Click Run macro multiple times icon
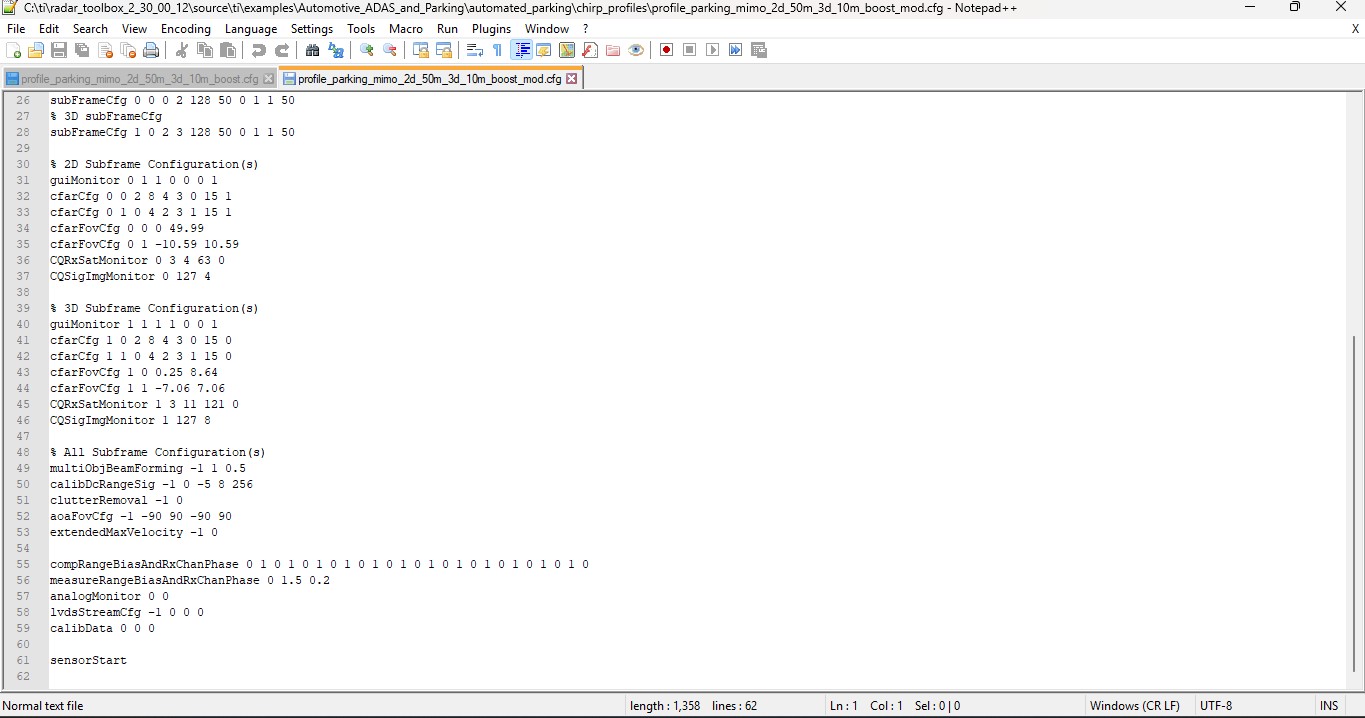The height and width of the screenshot is (718, 1365). click(736, 50)
